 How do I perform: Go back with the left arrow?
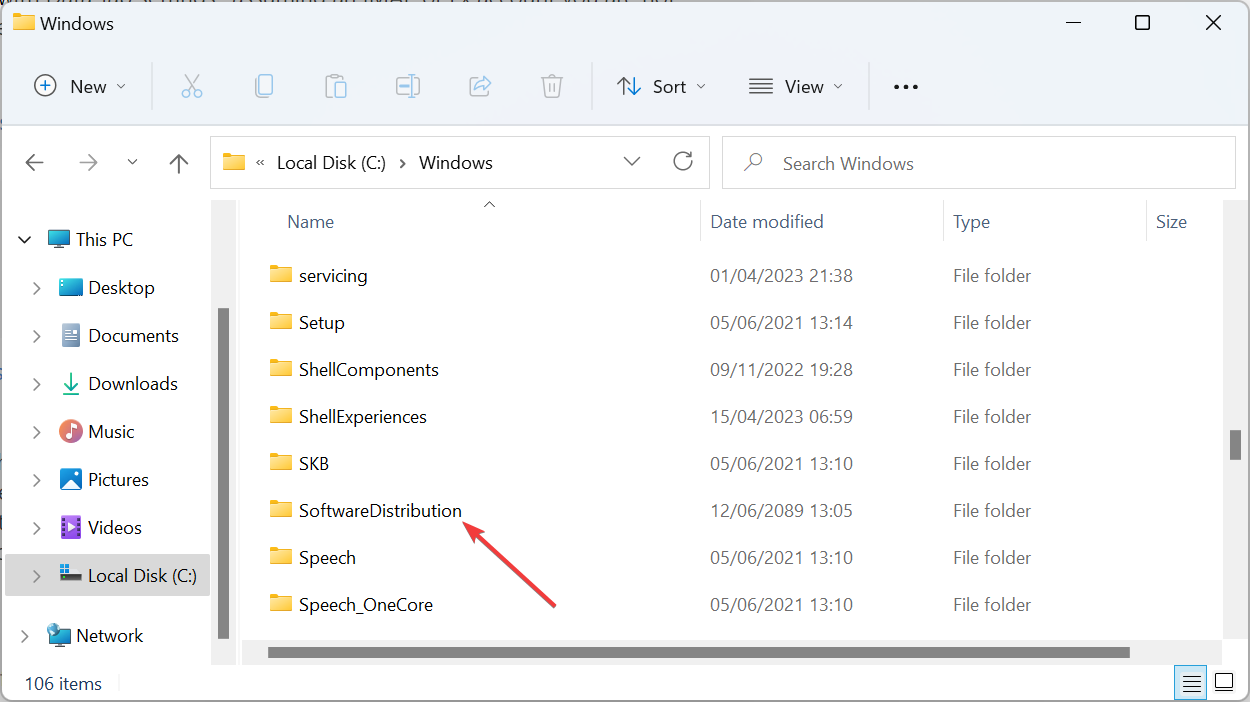click(35, 163)
